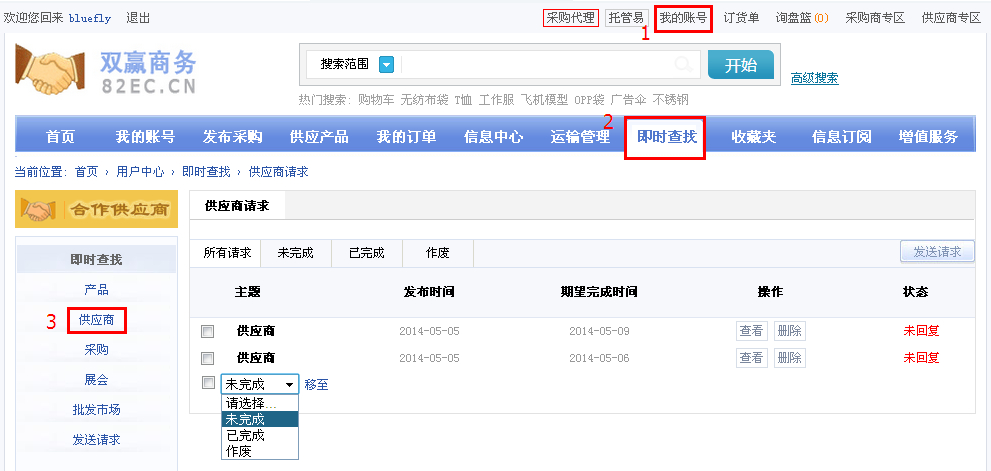Expand the 未完成 move-to combo box

pos(260,384)
